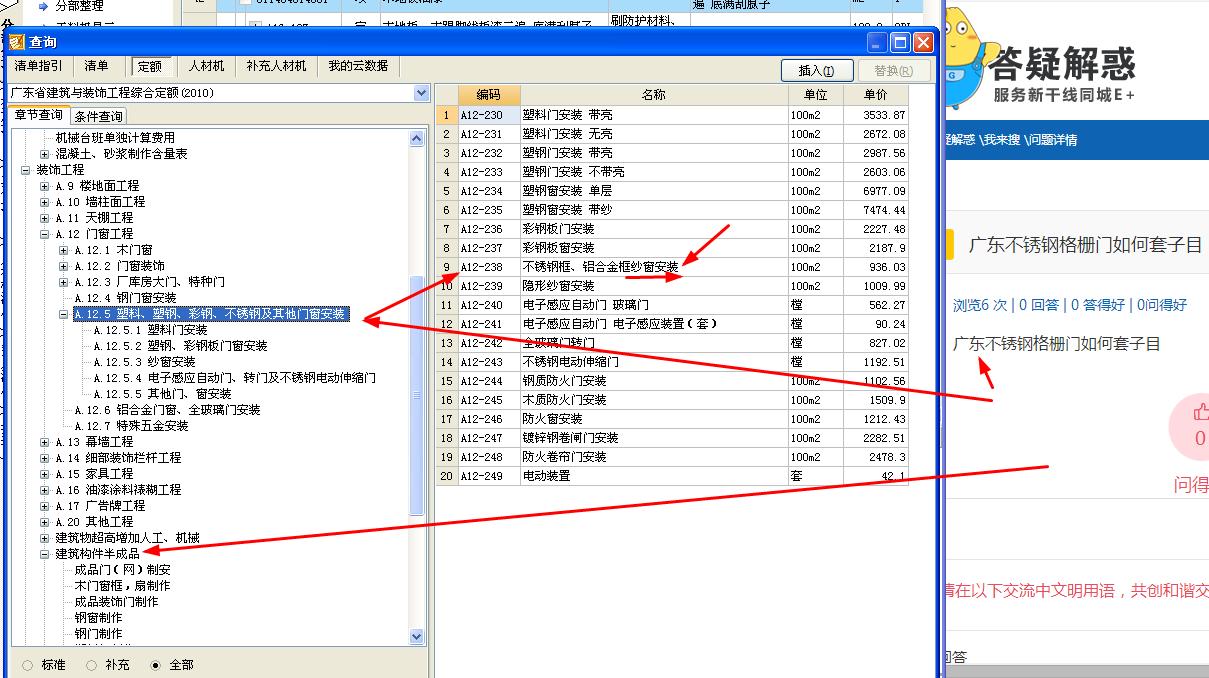Maximize the 查询 dialog window

900,42
